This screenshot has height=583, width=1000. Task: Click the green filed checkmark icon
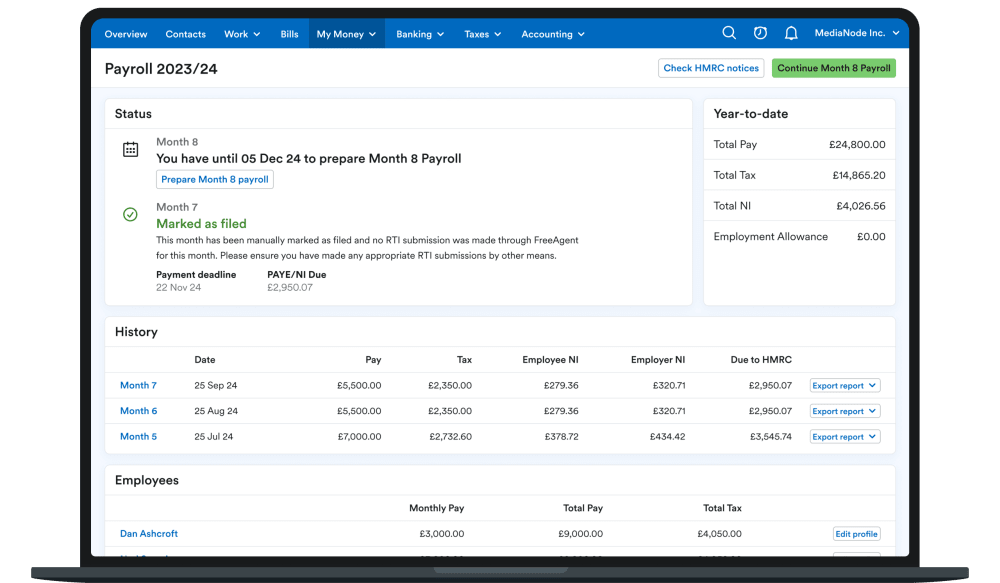click(130, 215)
